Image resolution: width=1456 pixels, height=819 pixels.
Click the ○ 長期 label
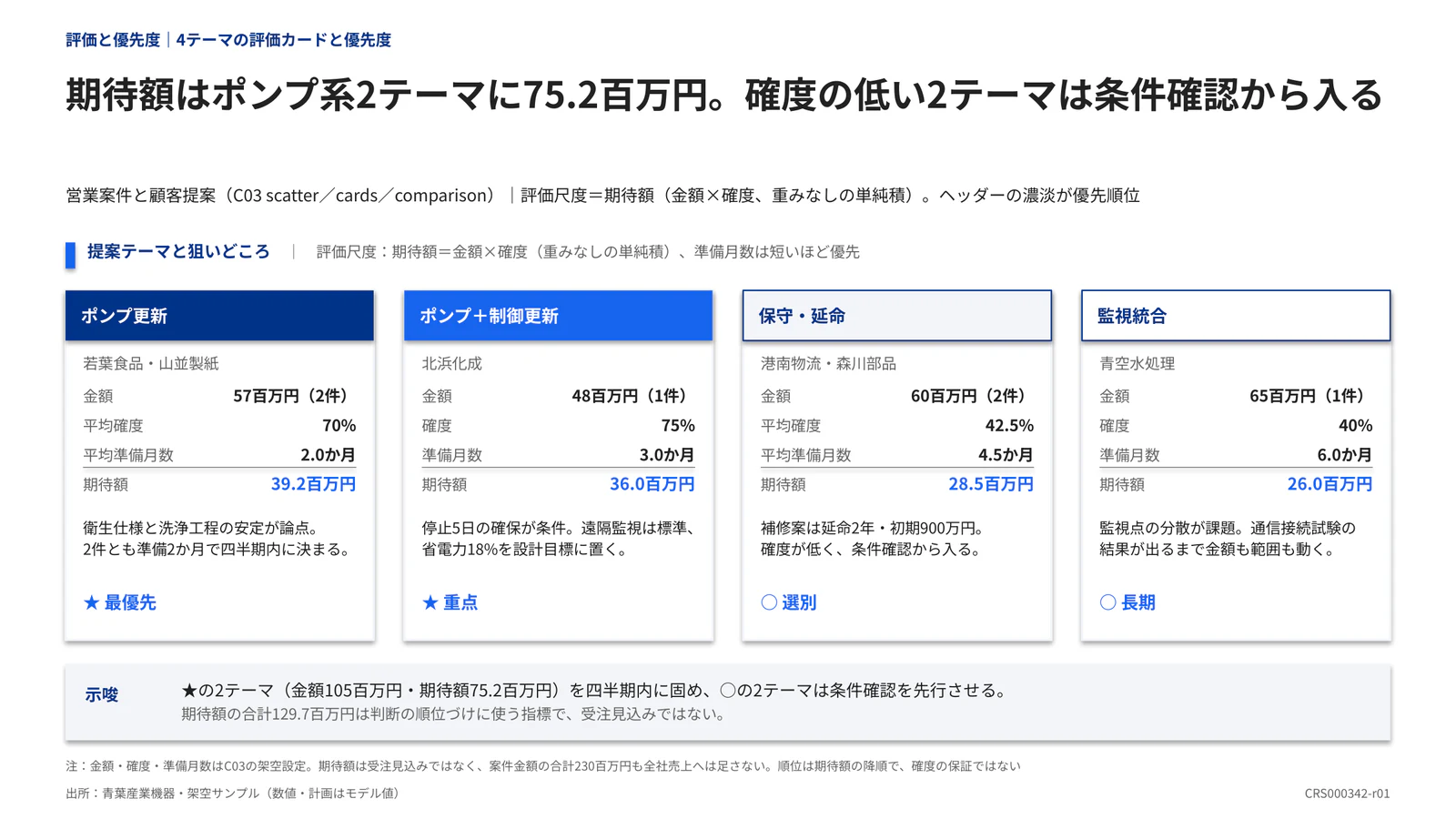pos(1127,602)
